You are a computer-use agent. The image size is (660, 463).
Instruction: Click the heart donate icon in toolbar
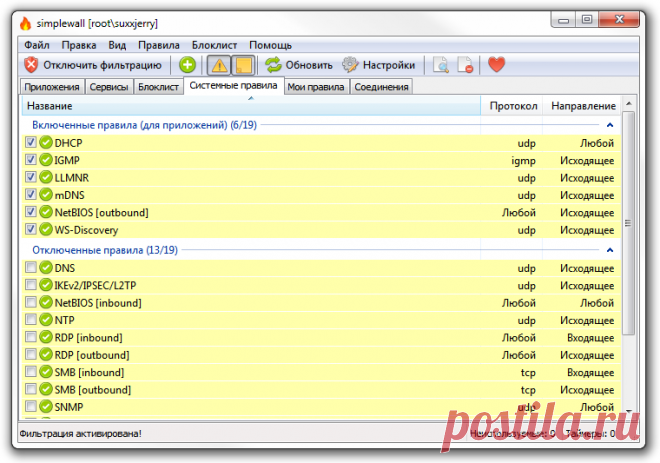pyautogui.click(x=496, y=65)
